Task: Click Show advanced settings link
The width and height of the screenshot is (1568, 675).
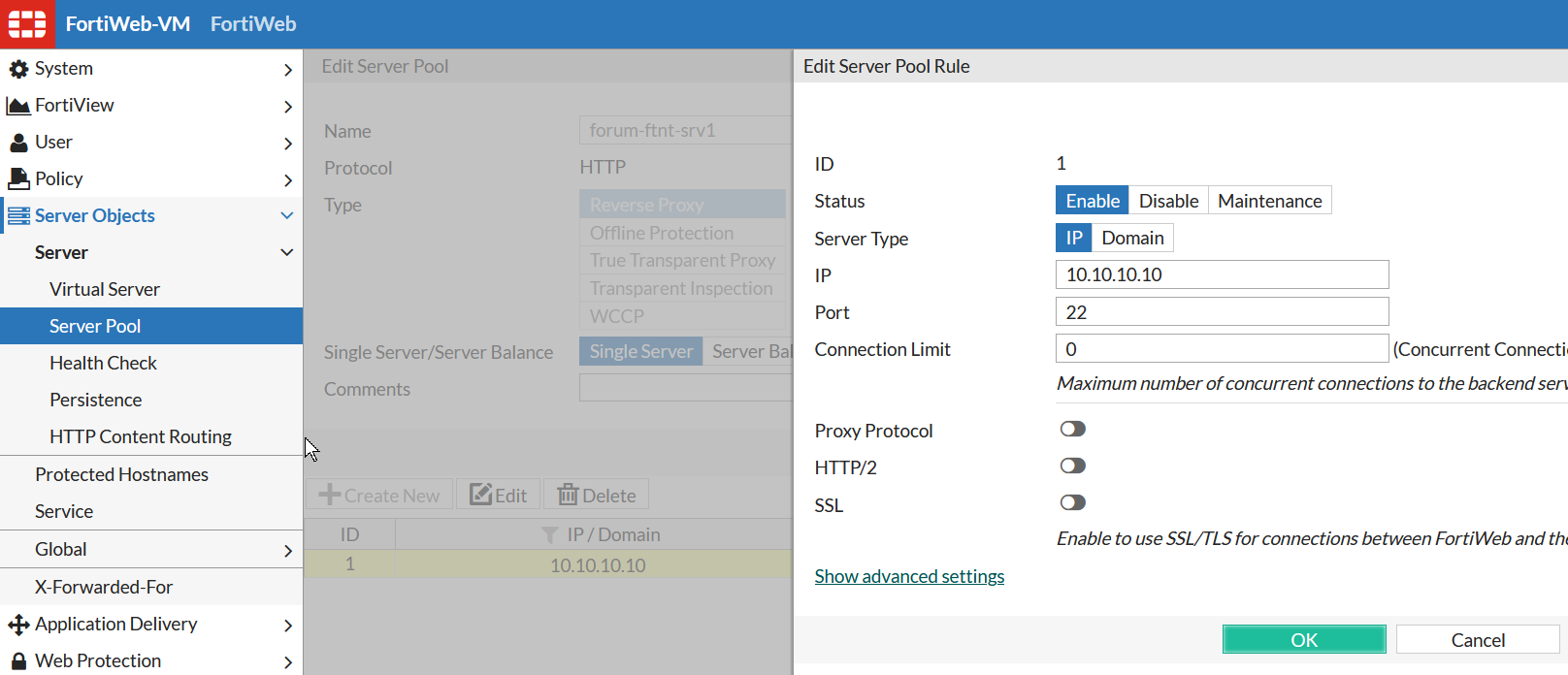Action: tap(909, 576)
